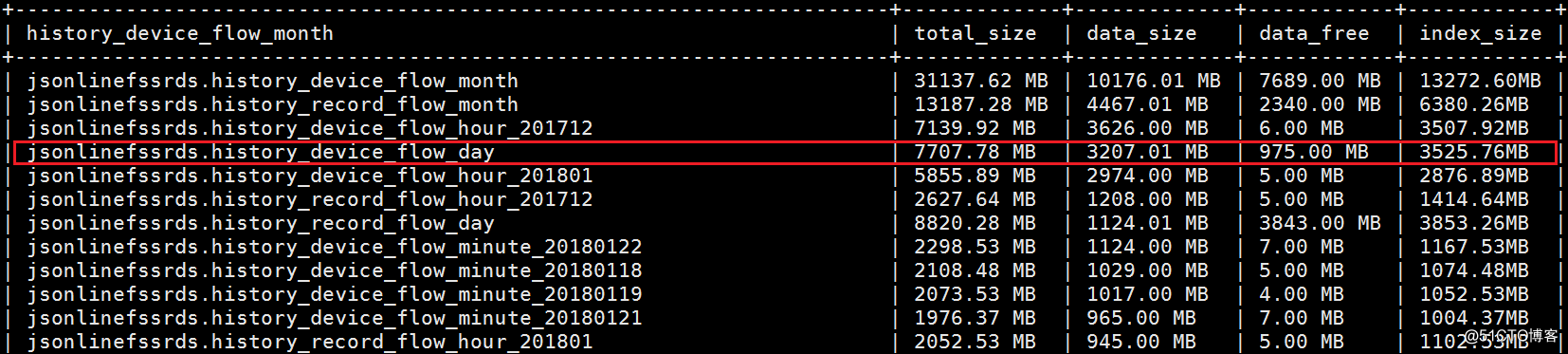
Task: Click data free value 975.00 MB
Action: coord(1314,152)
